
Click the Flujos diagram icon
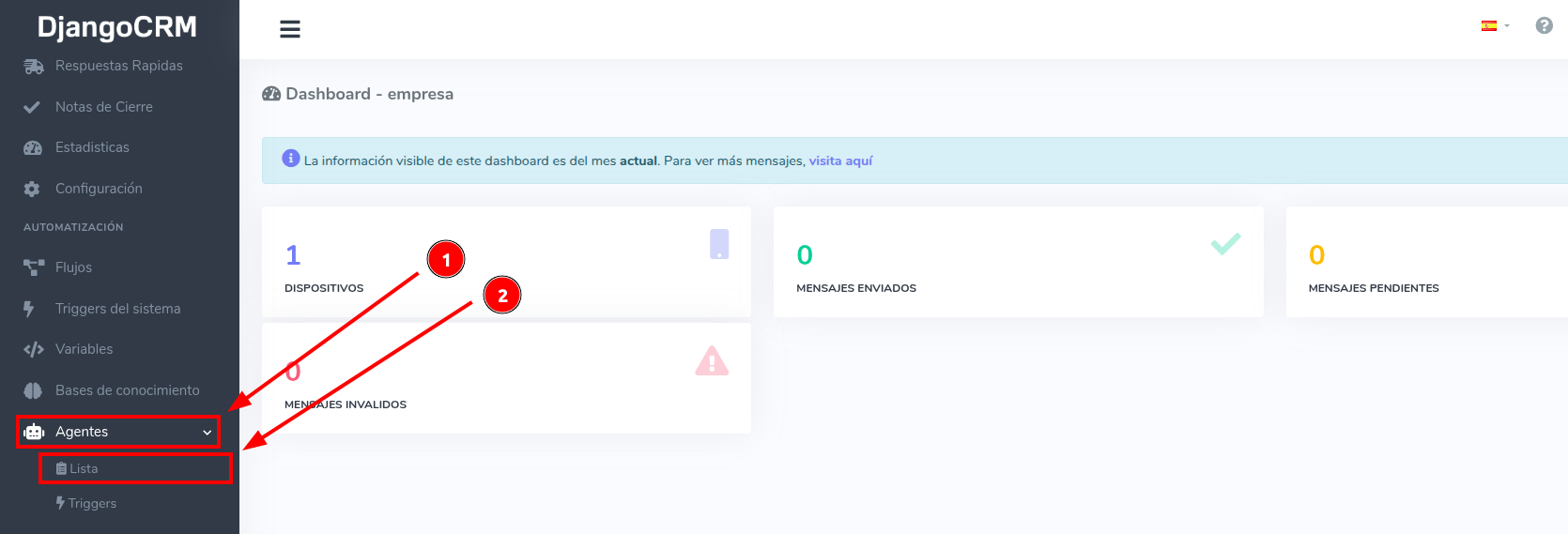click(34, 268)
